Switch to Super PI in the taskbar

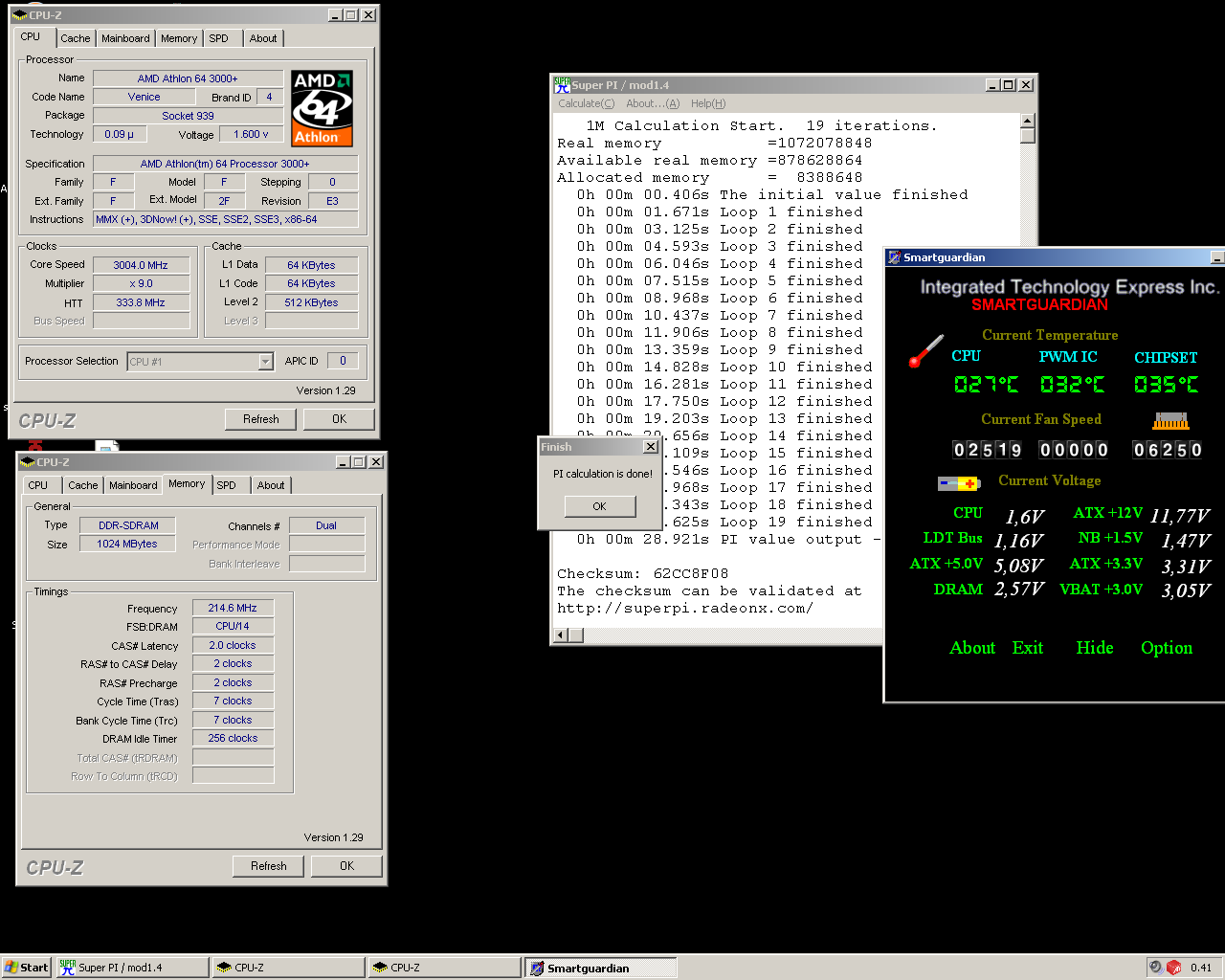click(x=132, y=968)
